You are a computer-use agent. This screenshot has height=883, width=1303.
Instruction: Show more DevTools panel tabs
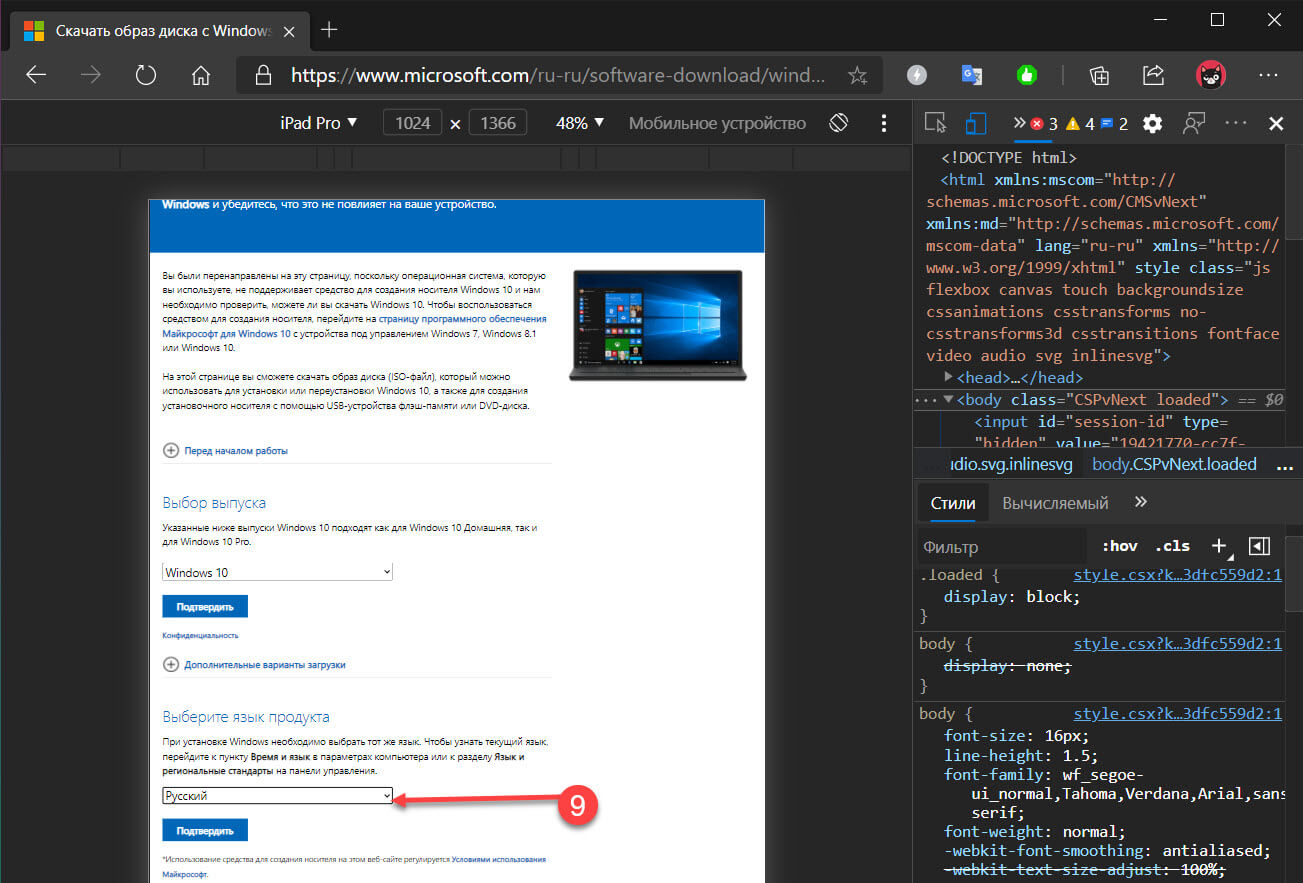[1019, 123]
